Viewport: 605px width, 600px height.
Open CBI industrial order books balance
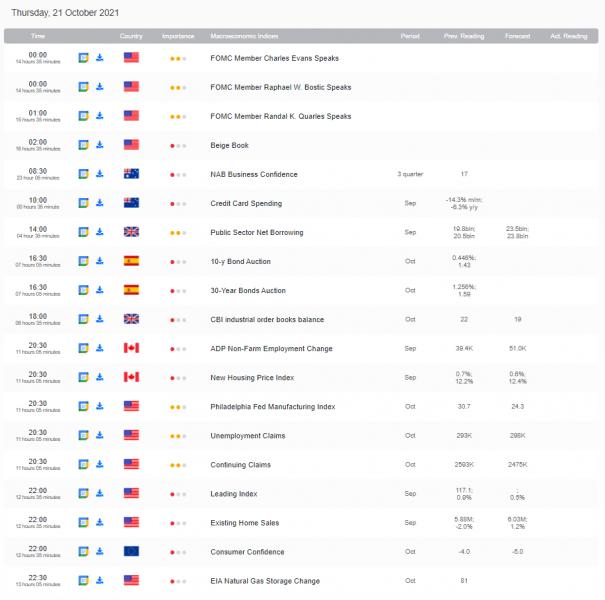coord(265,320)
